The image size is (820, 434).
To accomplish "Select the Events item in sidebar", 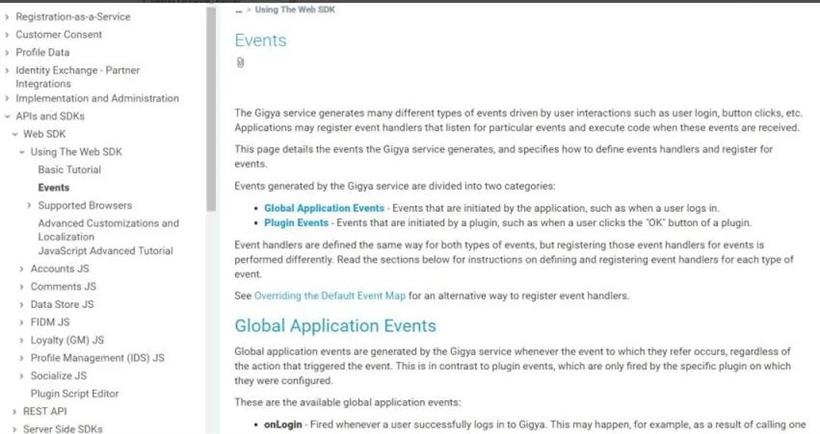I will pos(54,187).
